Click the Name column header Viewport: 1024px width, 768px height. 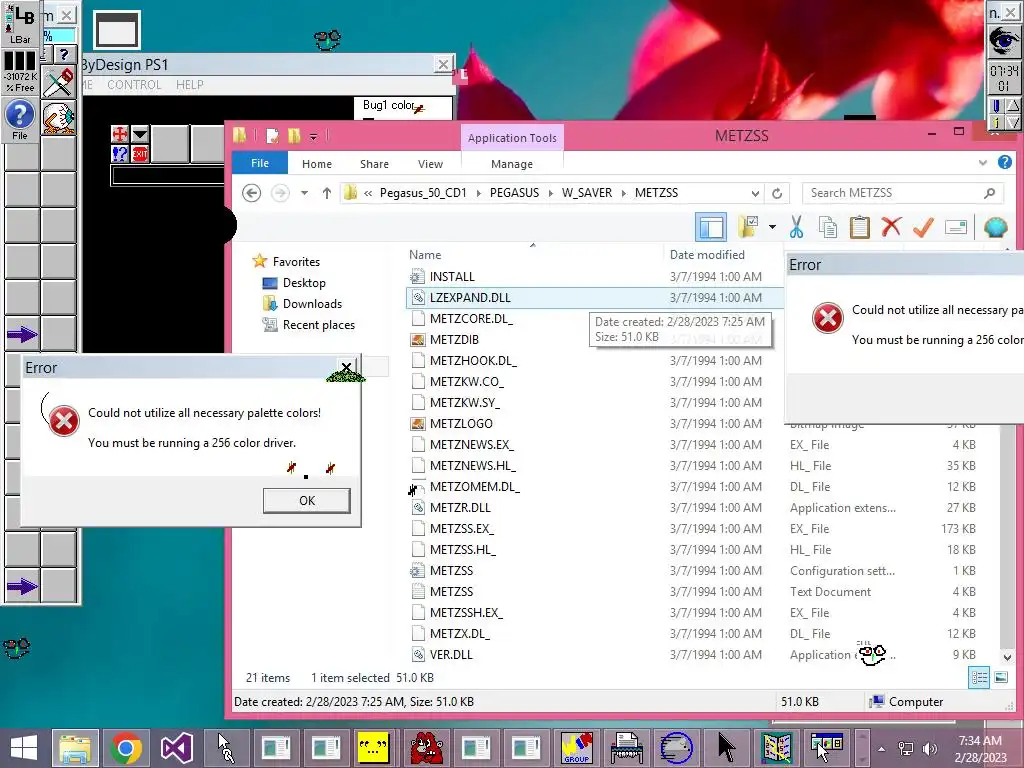pyautogui.click(x=425, y=255)
